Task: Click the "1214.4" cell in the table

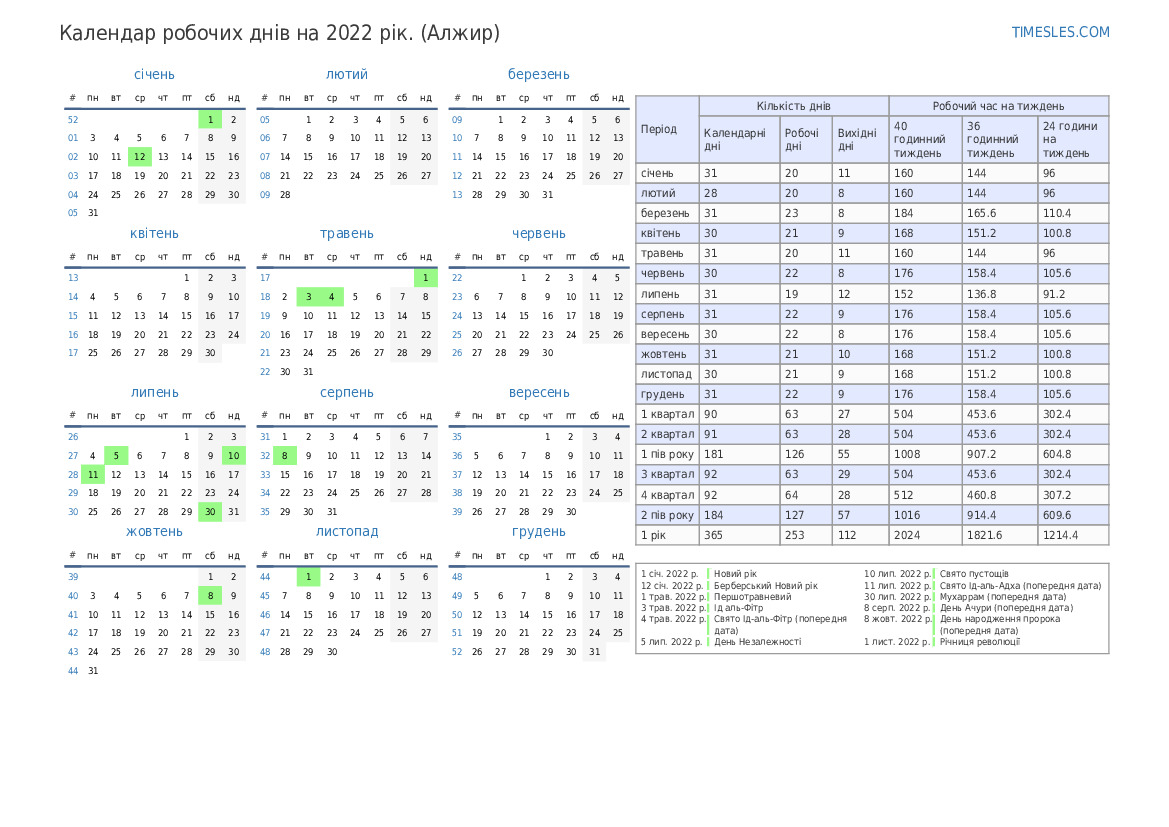Action: pyautogui.click(x=1073, y=535)
